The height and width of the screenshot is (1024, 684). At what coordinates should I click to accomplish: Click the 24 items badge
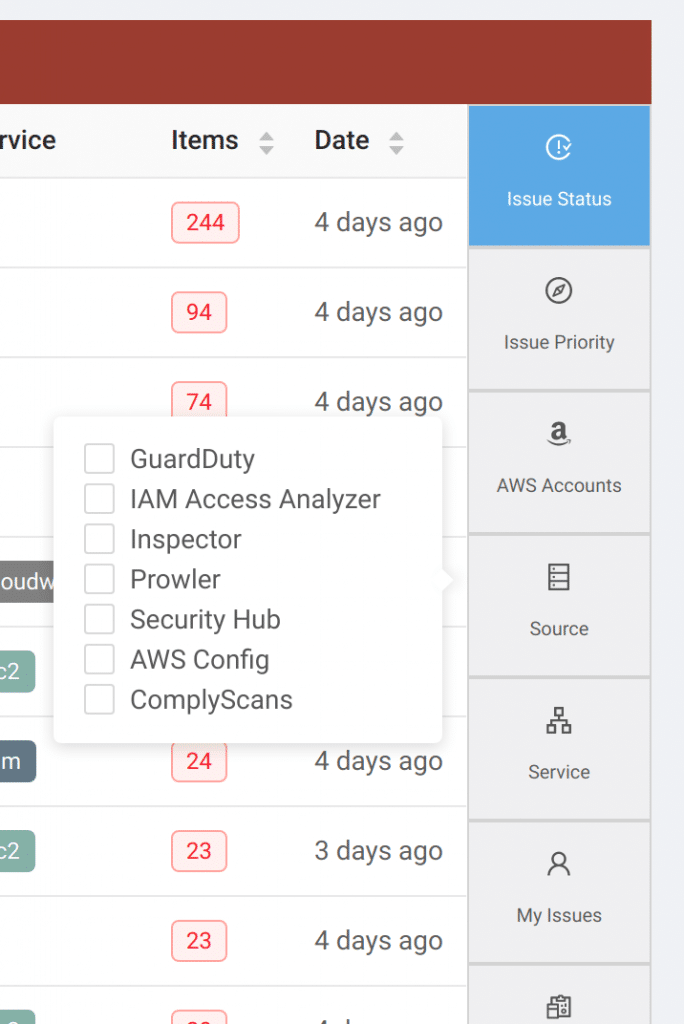[199, 761]
